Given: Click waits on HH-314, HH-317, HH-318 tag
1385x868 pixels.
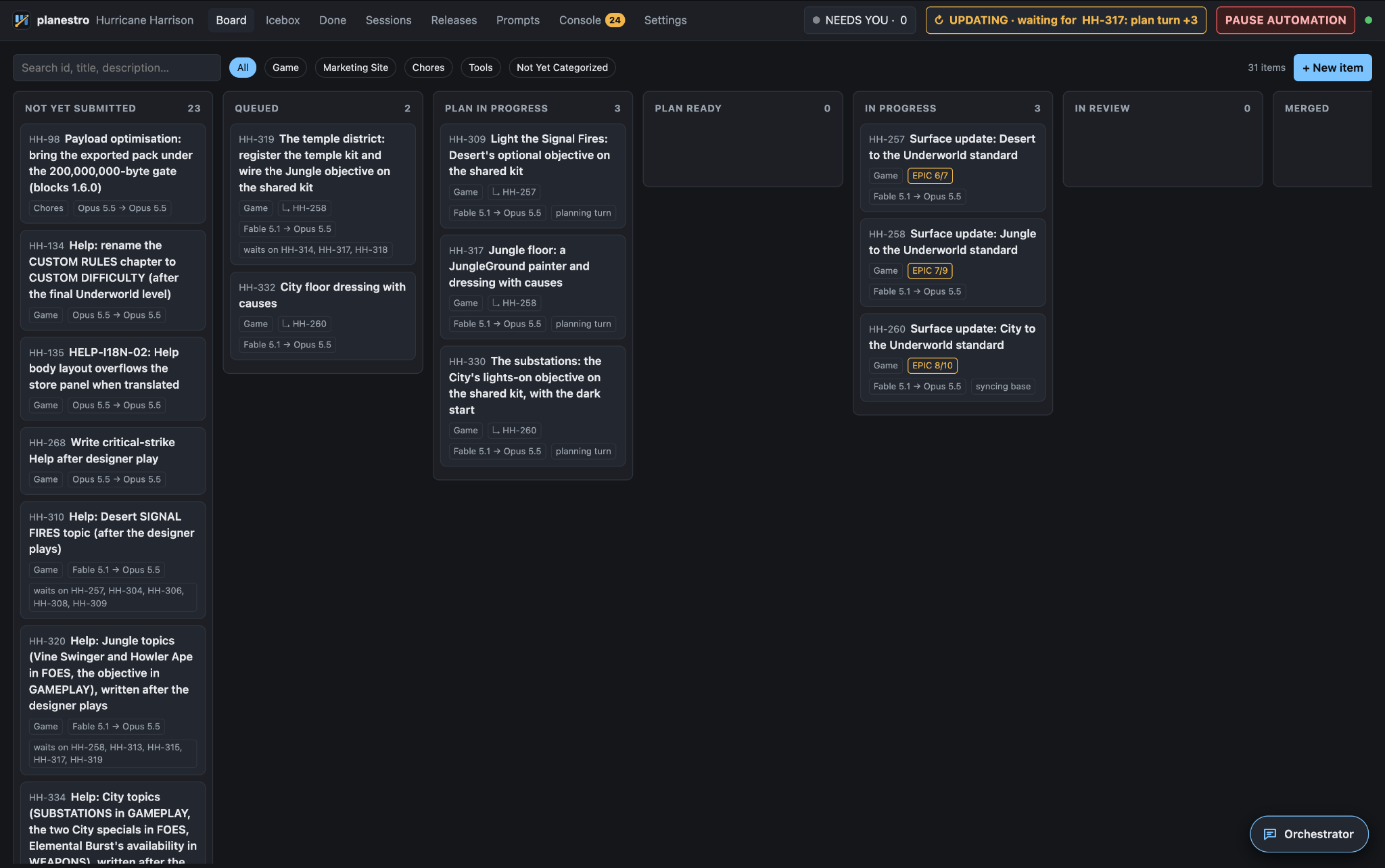Looking at the screenshot, I should [316, 250].
